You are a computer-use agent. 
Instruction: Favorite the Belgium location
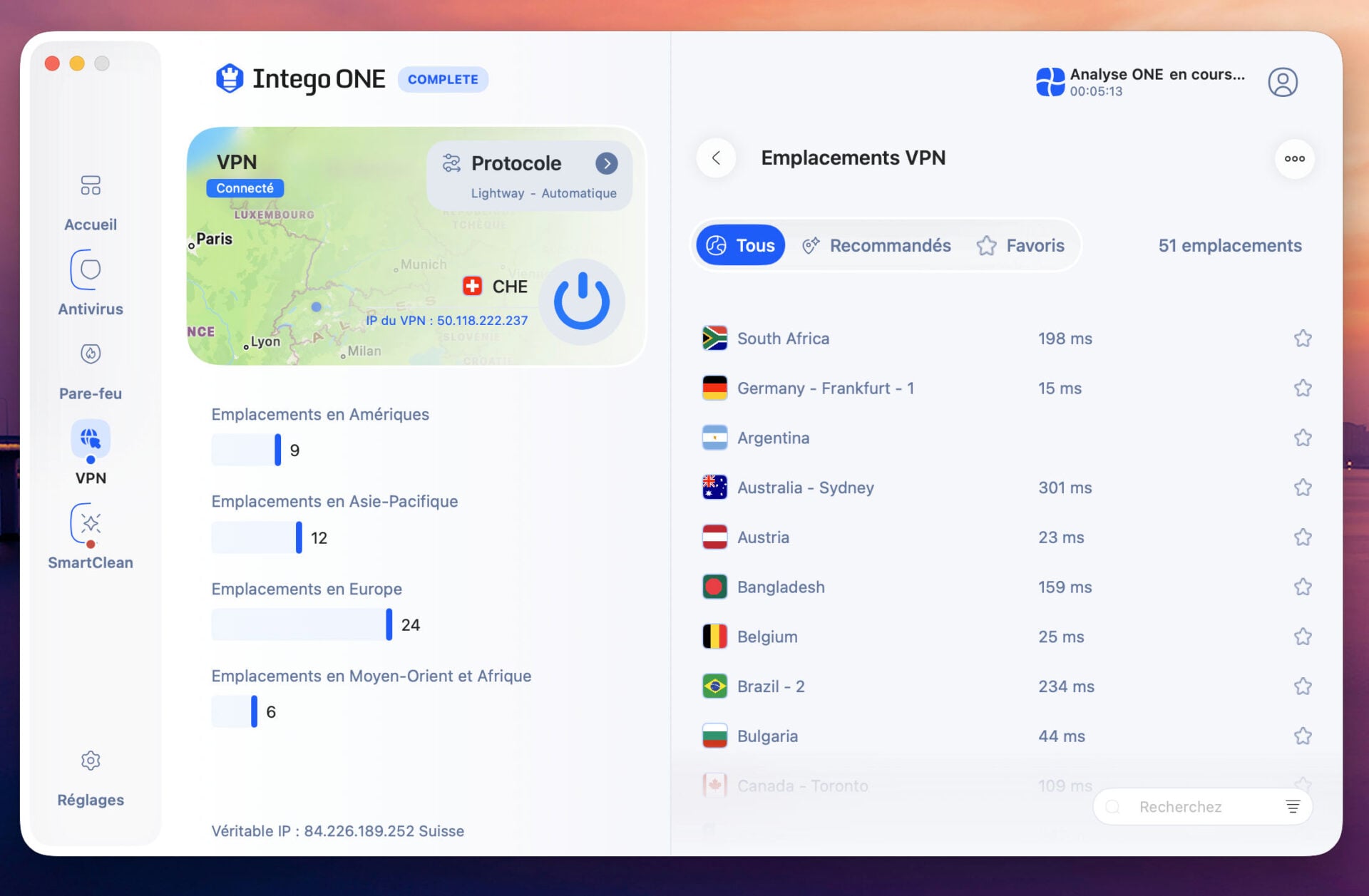click(x=1303, y=637)
